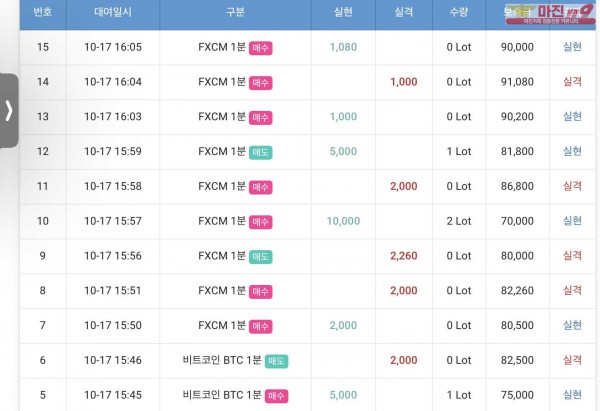Screen dimensions: 600x411
Task: Select the date 10-17 15:58
Action: (113, 186)
